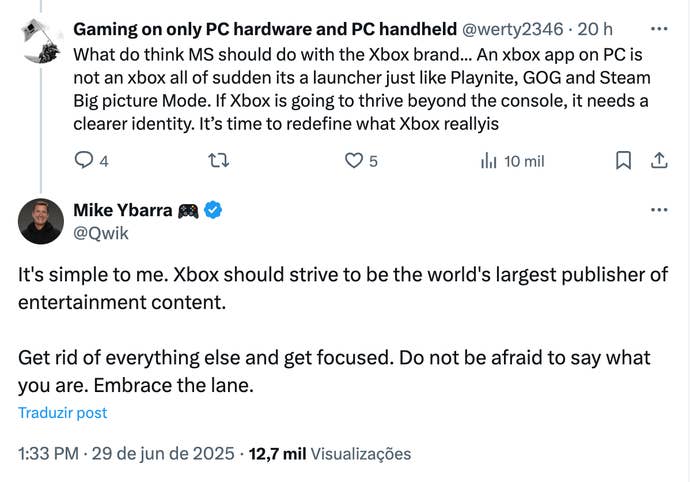
Task: Click the Mike Ybarra display name
Action: [x=121, y=210]
